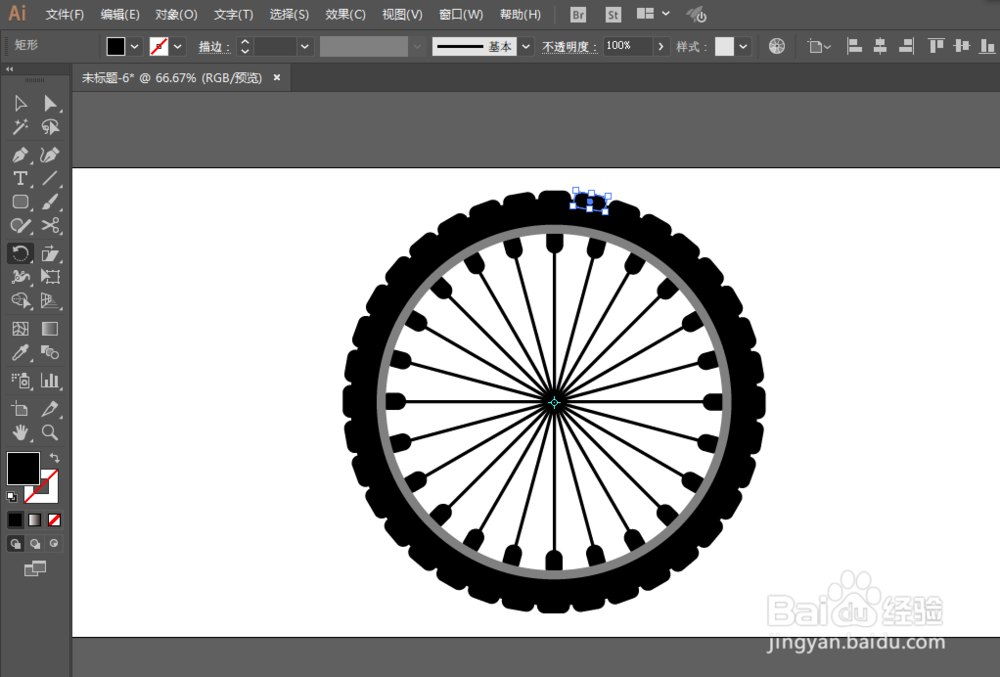Open Adobe Bridge via Br icon
Viewport: 1000px width, 677px height.
[x=578, y=15]
